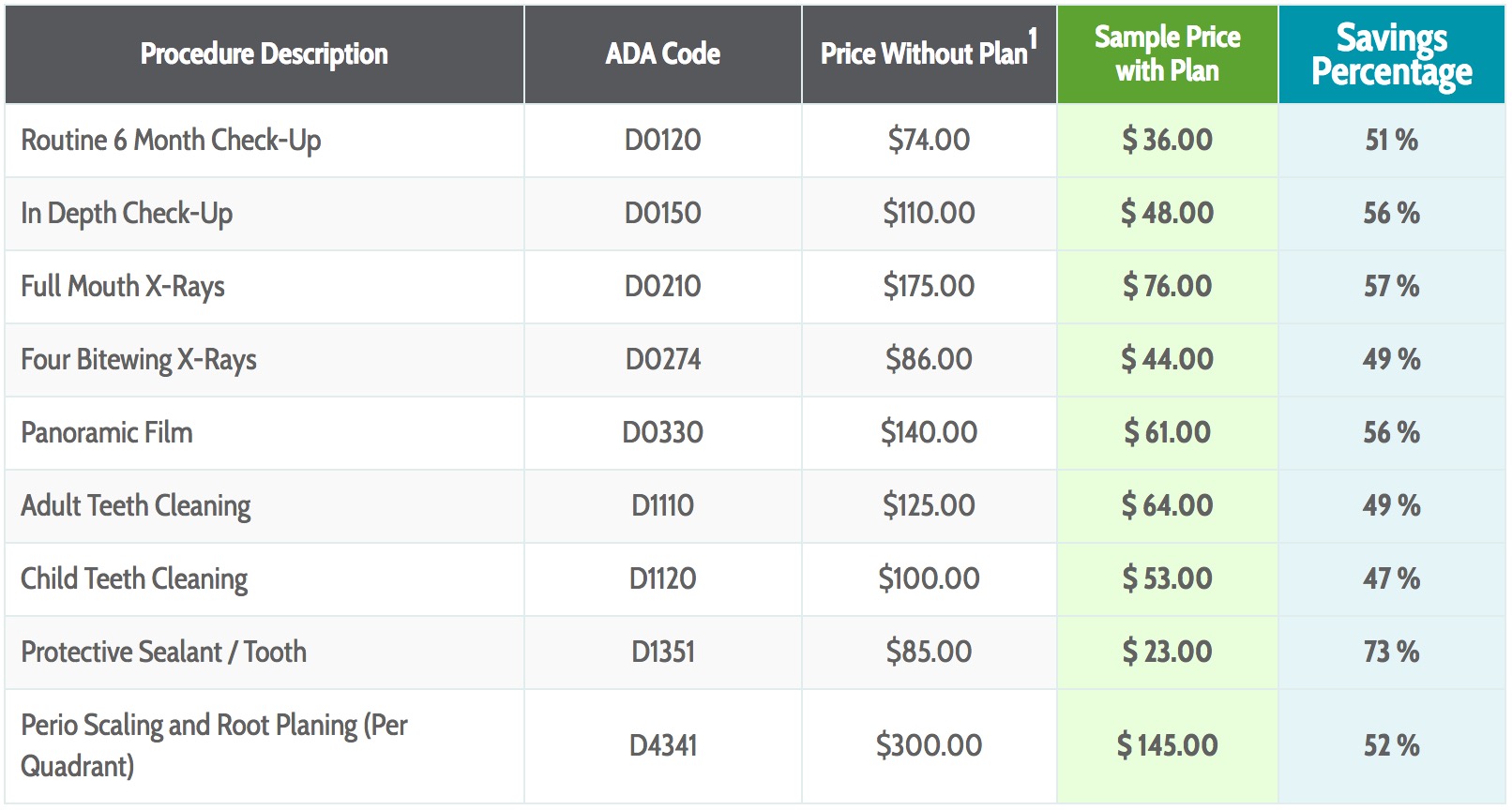Viewport: 1512px width, 810px height.
Task: Click the ADA Code column header
Action: (662, 54)
